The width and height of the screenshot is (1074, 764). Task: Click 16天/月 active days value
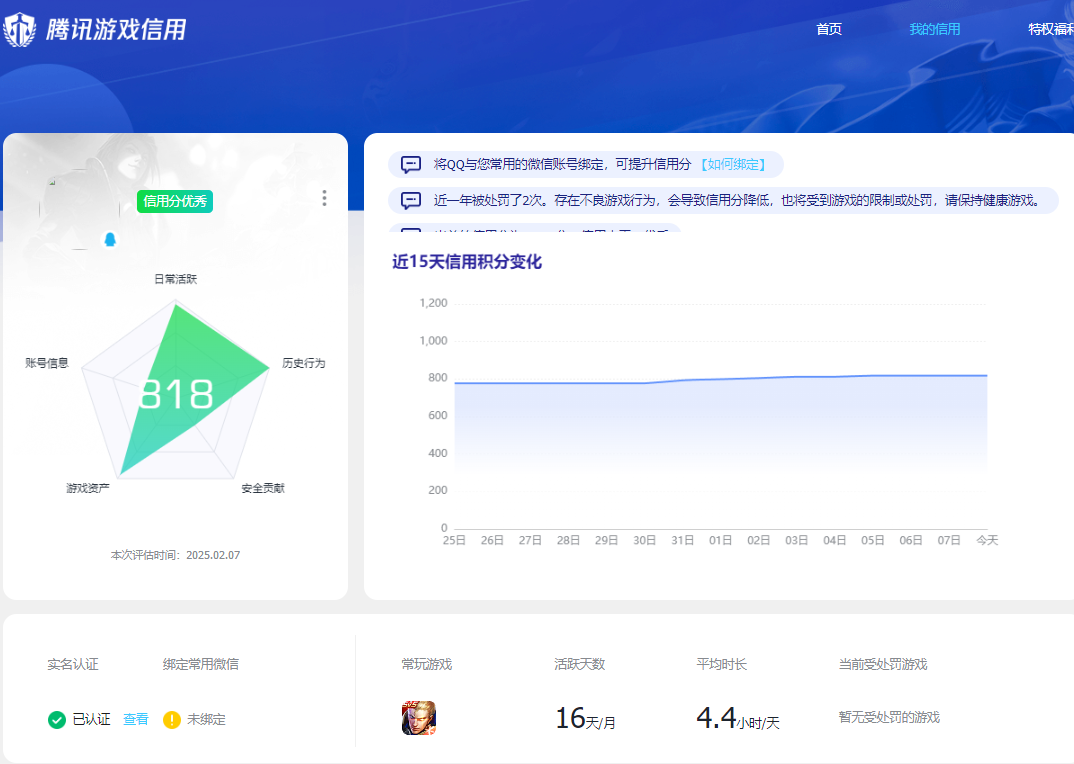pyautogui.click(x=585, y=719)
